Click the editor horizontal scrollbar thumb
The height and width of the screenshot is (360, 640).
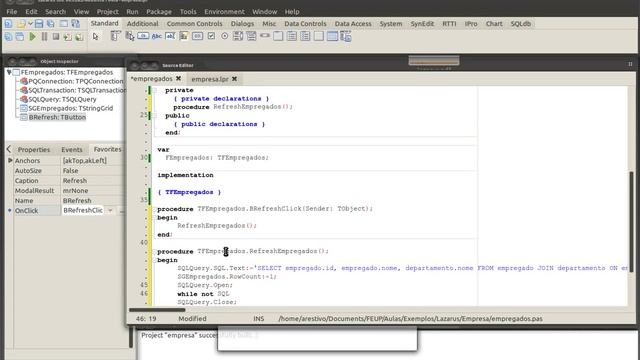[x=157, y=310]
